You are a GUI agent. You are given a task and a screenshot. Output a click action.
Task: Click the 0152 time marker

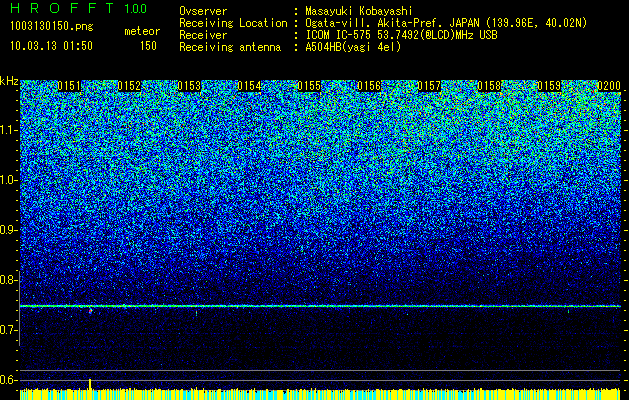pos(129,86)
